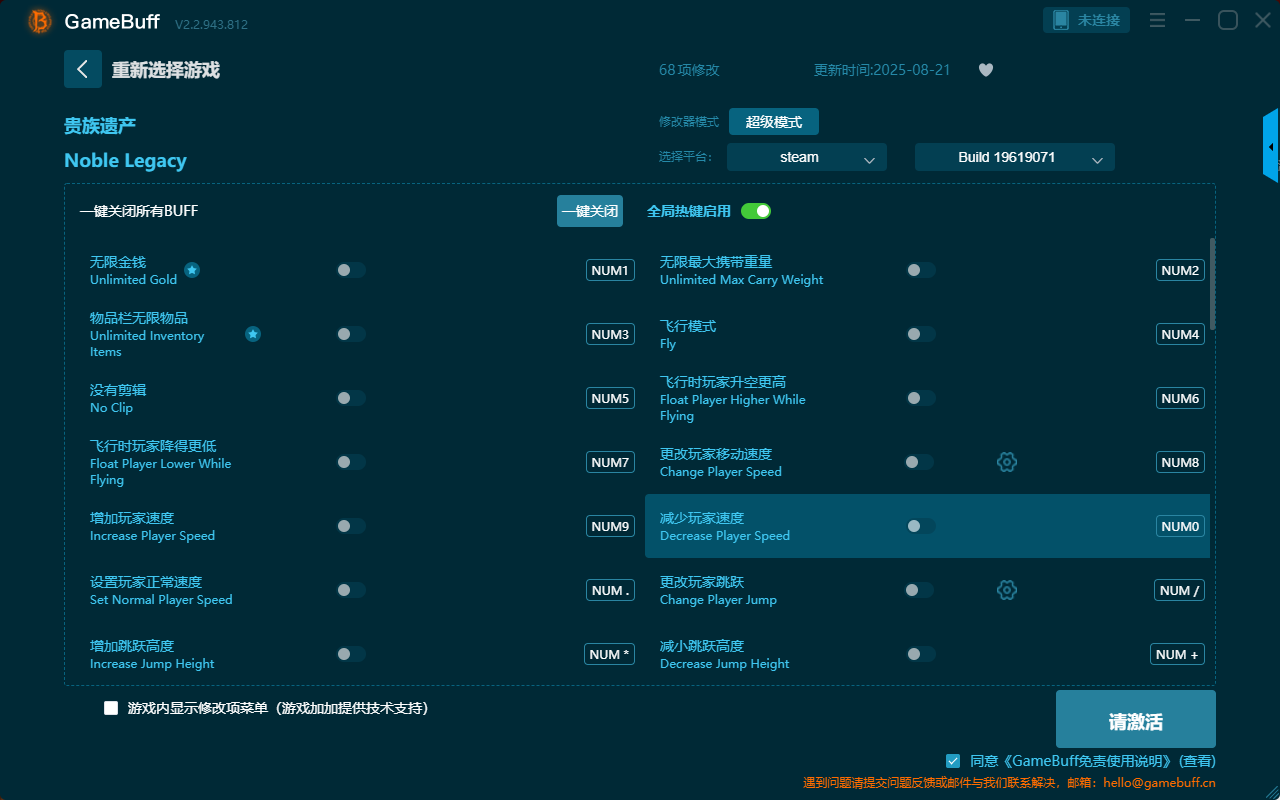
Task: Click the NUM2 hotkey box
Action: pyautogui.click(x=1180, y=270)
